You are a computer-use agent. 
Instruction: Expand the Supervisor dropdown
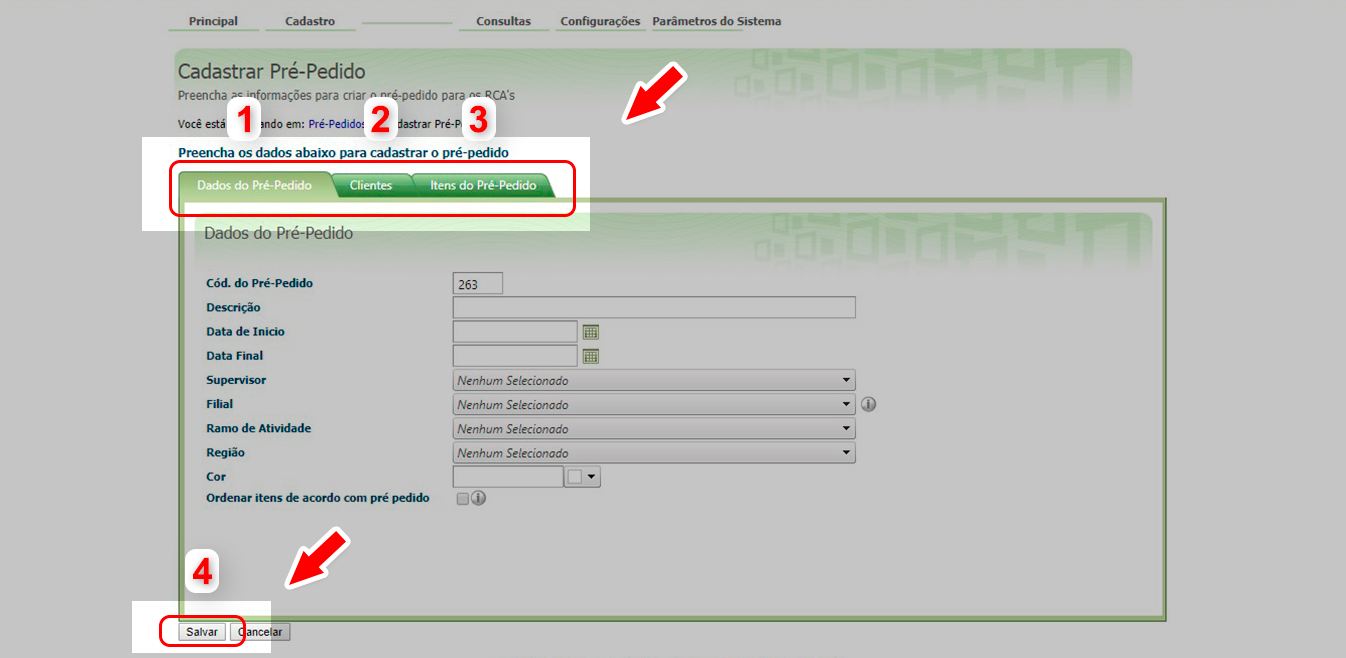click(x=846, y=380)
